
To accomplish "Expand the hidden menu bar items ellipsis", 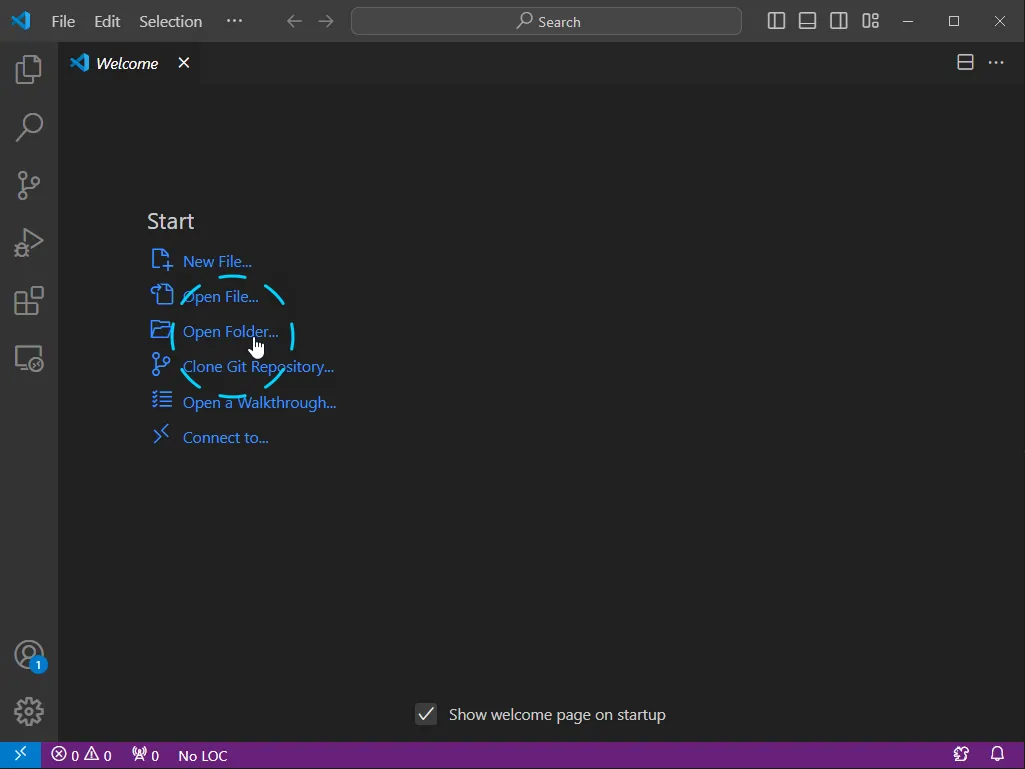I will 234,21.
